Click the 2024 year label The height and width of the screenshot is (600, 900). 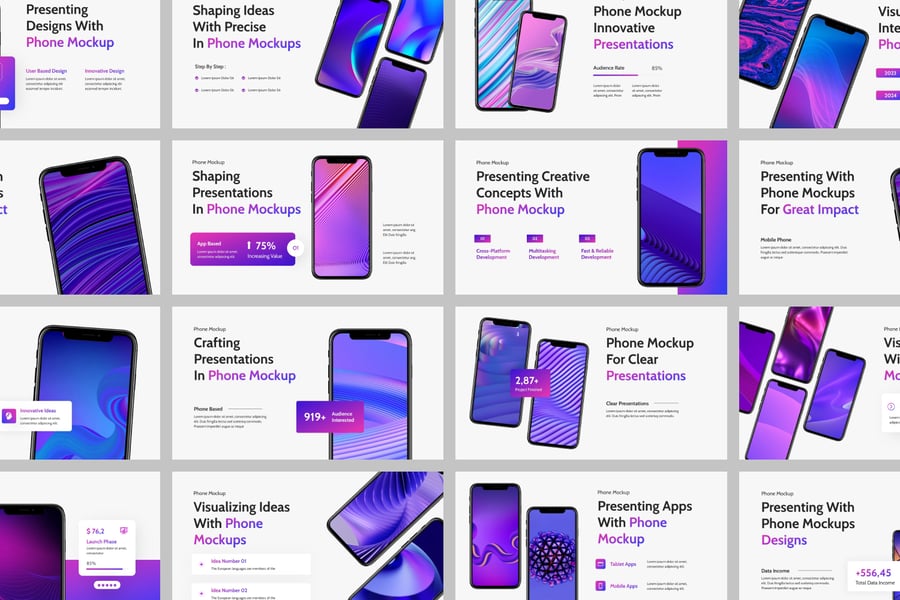coord(888,95)
